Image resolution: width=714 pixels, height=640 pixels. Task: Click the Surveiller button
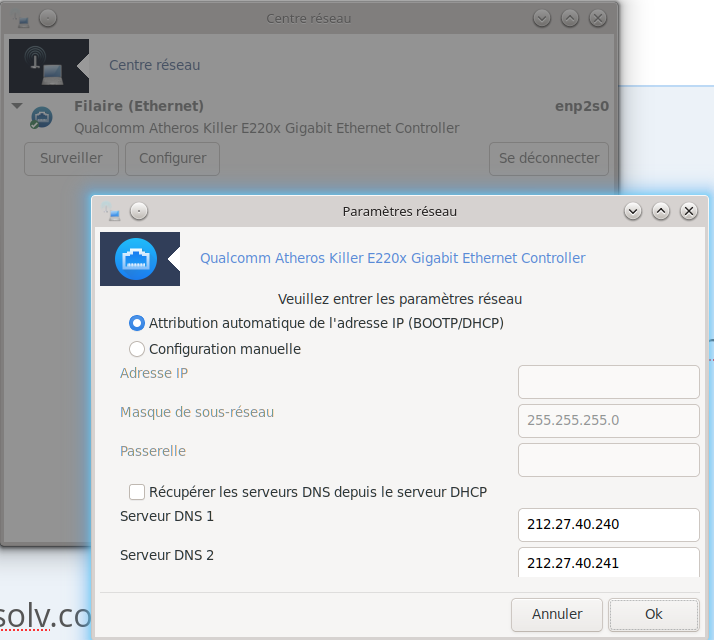click(x=71, y=158)
